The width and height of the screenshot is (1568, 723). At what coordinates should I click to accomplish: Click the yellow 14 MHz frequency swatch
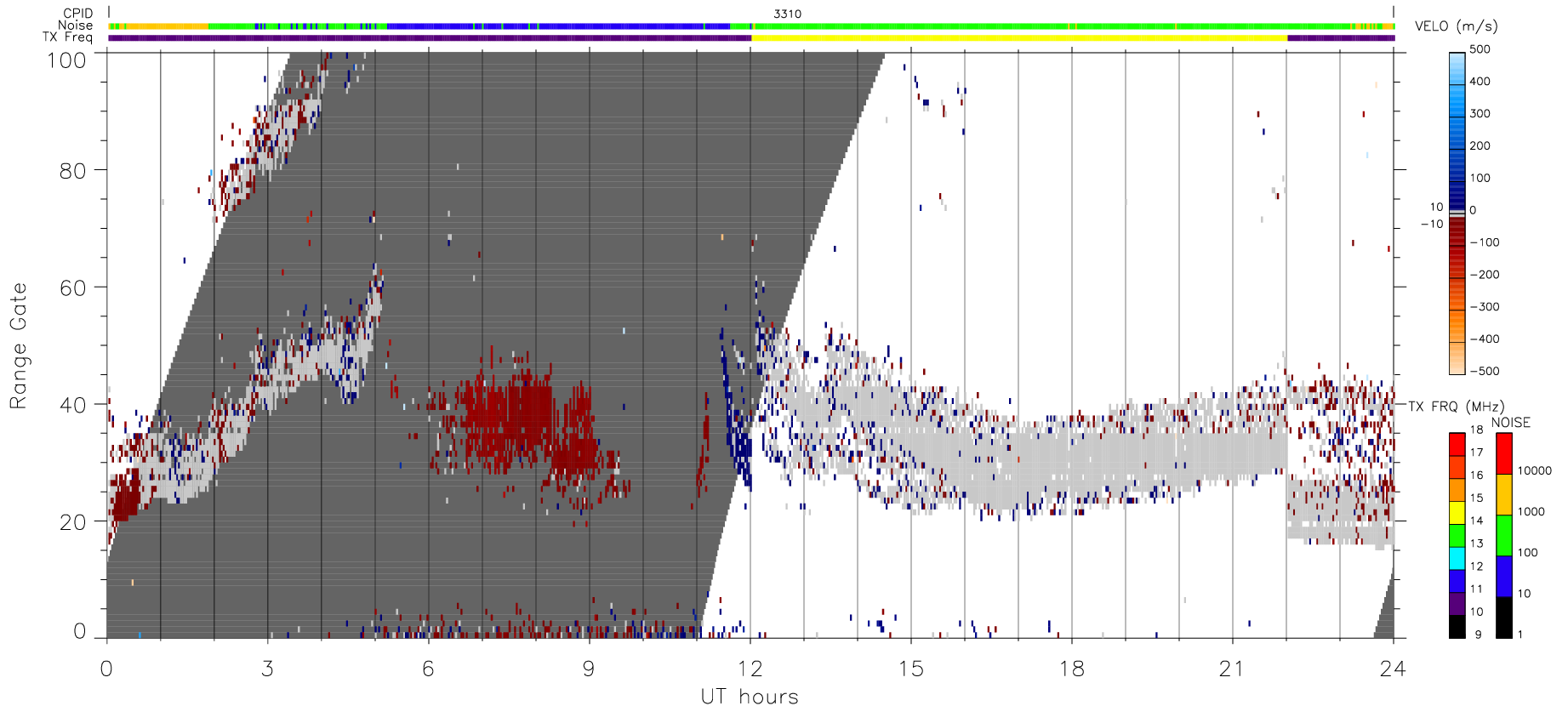pos(1457,513)
